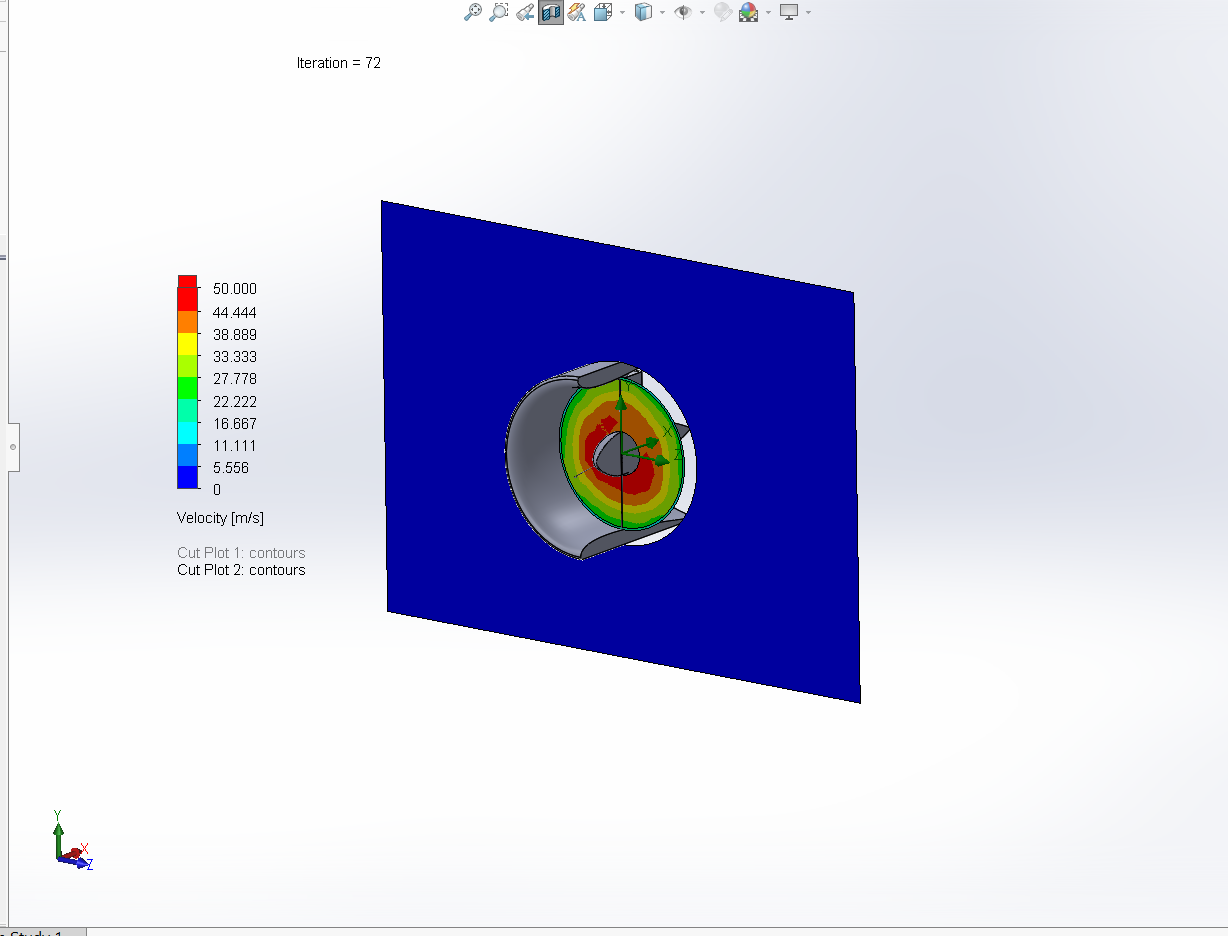Expand the View Orientation dropdown arrow
The width and height of the screenshot is (1228, 936).
click(x=622, y=13)
